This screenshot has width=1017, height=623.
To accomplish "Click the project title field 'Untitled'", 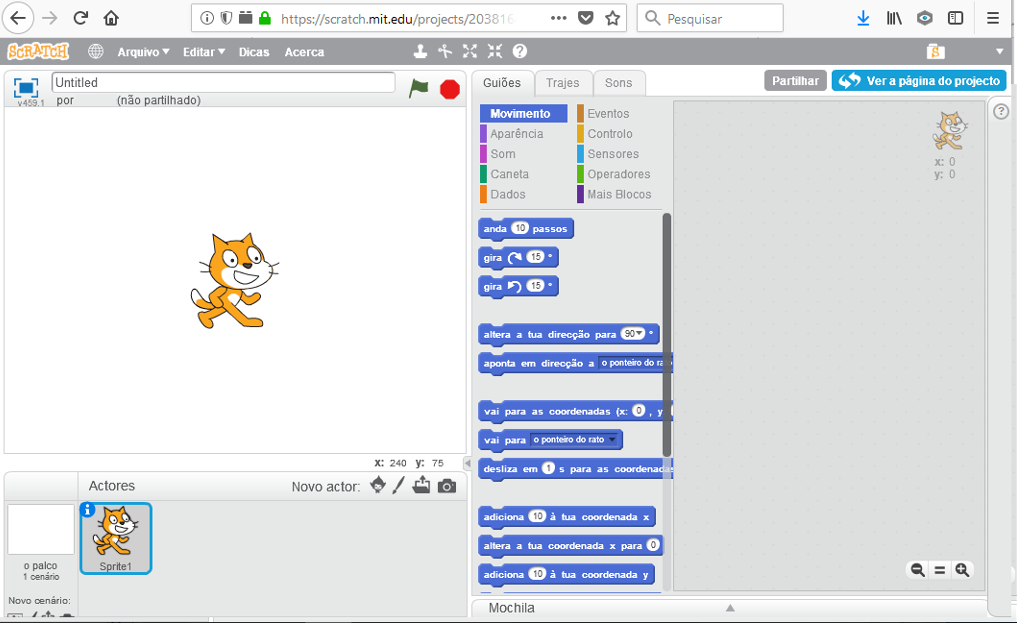I will (223, 83).
